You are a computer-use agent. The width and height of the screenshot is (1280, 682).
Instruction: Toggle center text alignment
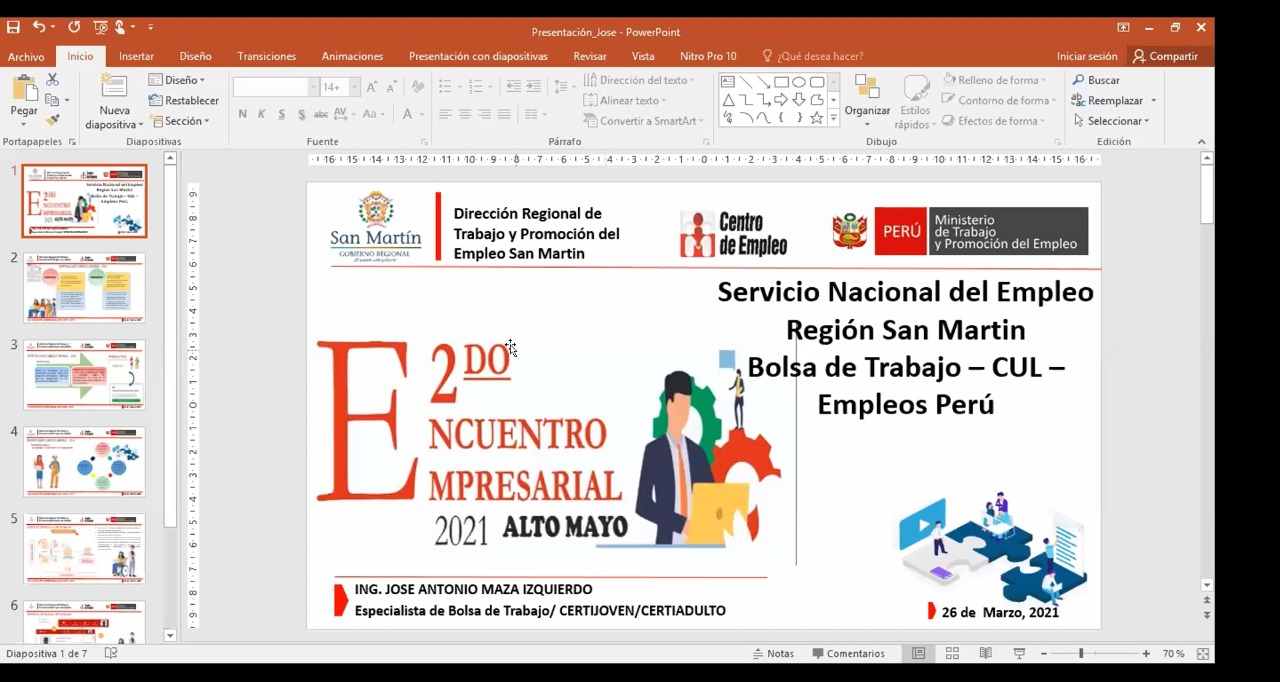(465, 114)
